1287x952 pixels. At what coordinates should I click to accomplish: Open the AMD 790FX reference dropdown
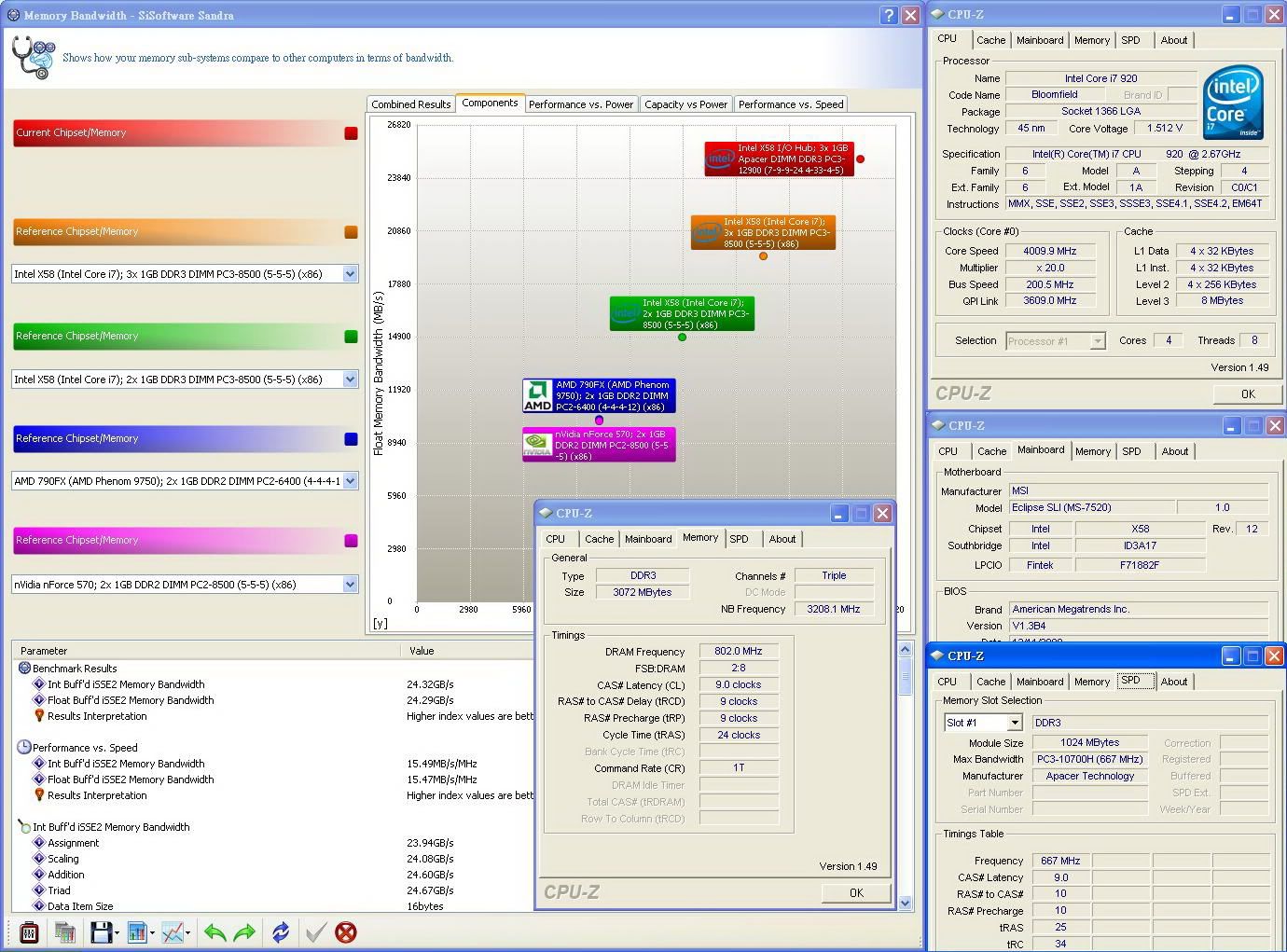351,481
